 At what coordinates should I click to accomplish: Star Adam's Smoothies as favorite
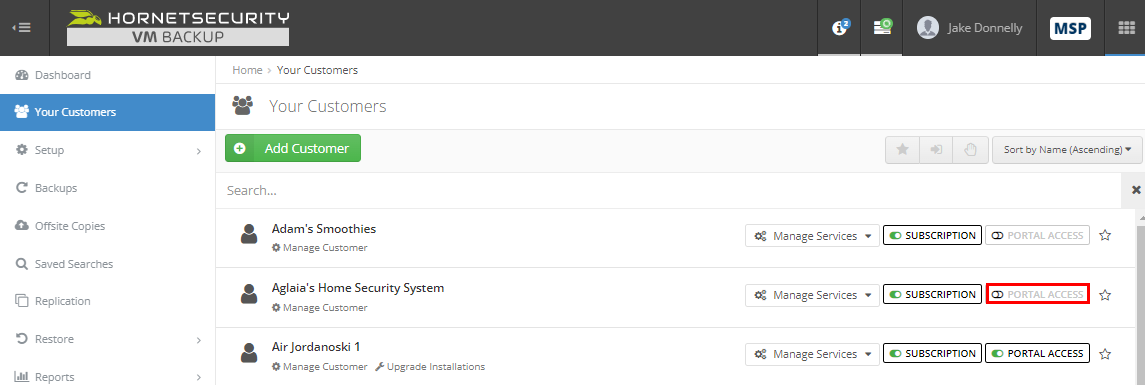coord(1105,235)
